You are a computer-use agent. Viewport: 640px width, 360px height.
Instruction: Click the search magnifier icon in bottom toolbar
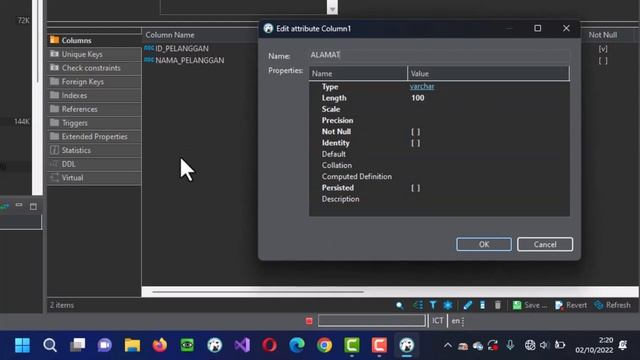400,305
